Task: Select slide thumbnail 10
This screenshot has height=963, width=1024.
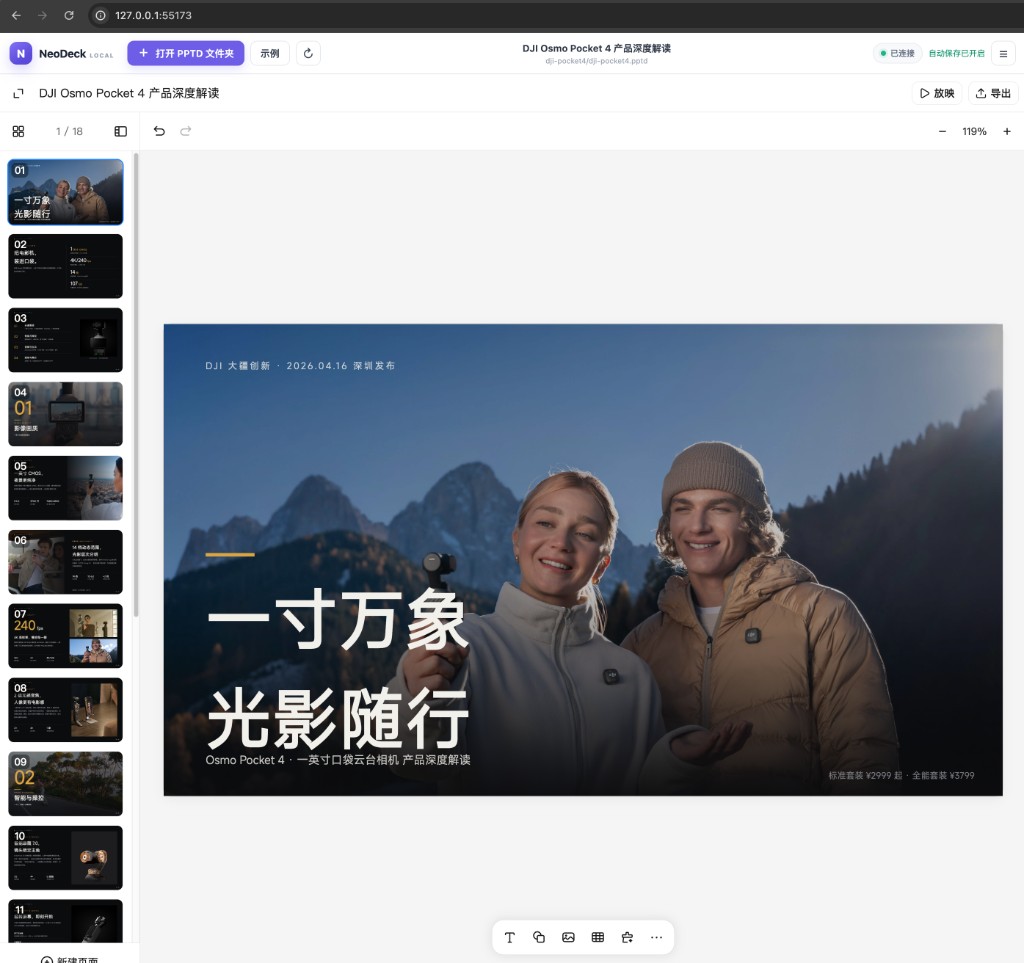Action: [x=65, y=858]
